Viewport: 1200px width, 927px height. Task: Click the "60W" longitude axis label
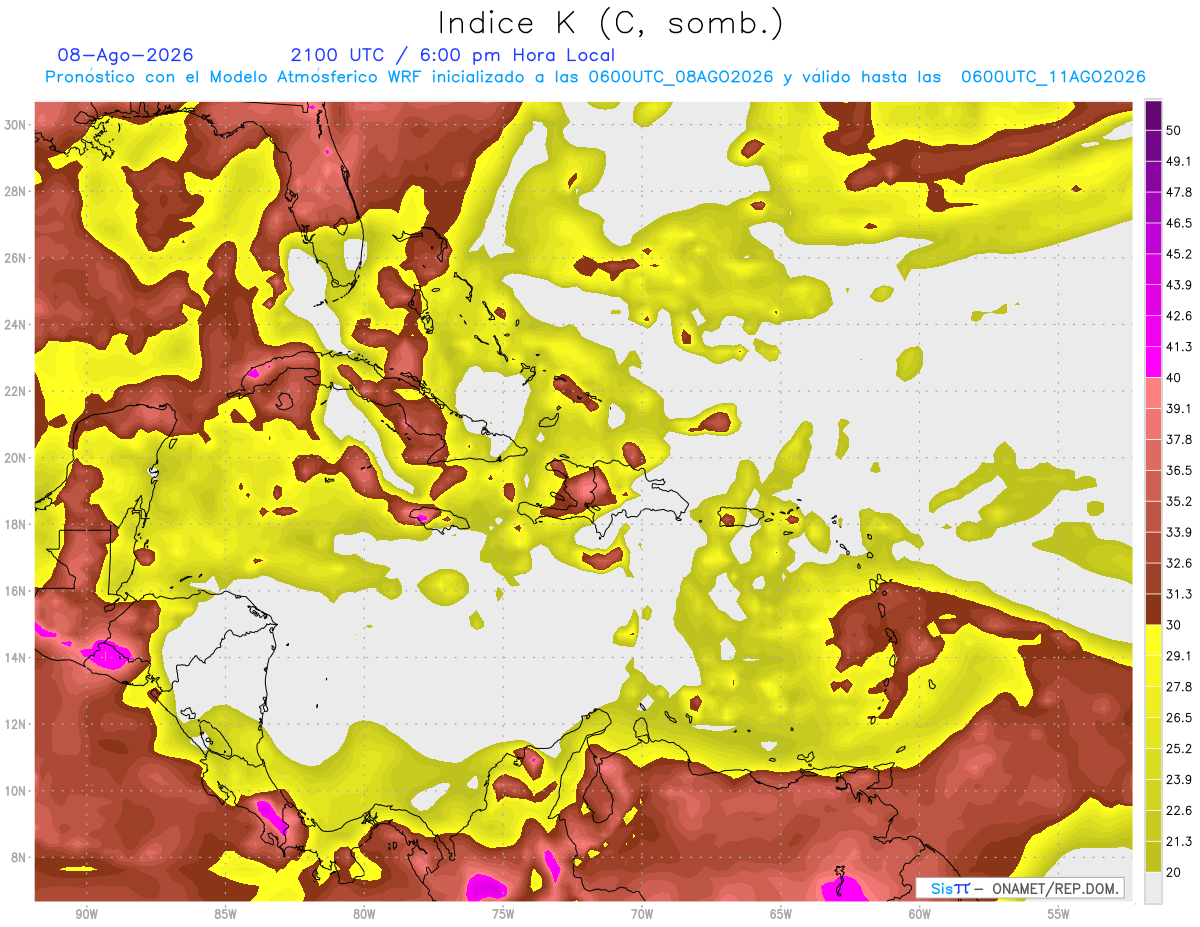(x=920, y=915)
